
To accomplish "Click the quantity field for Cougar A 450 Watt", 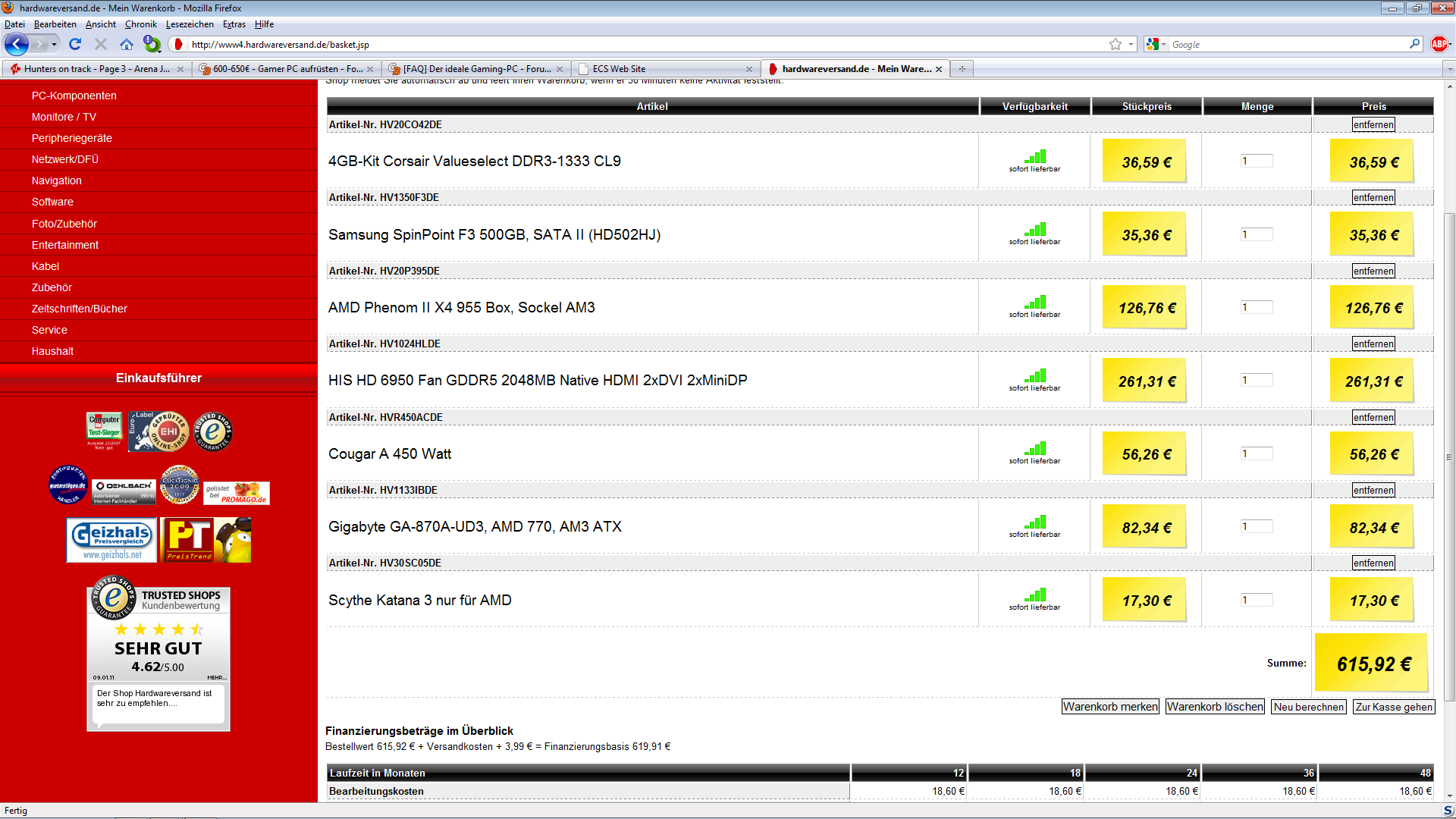I will point(1257,453).
